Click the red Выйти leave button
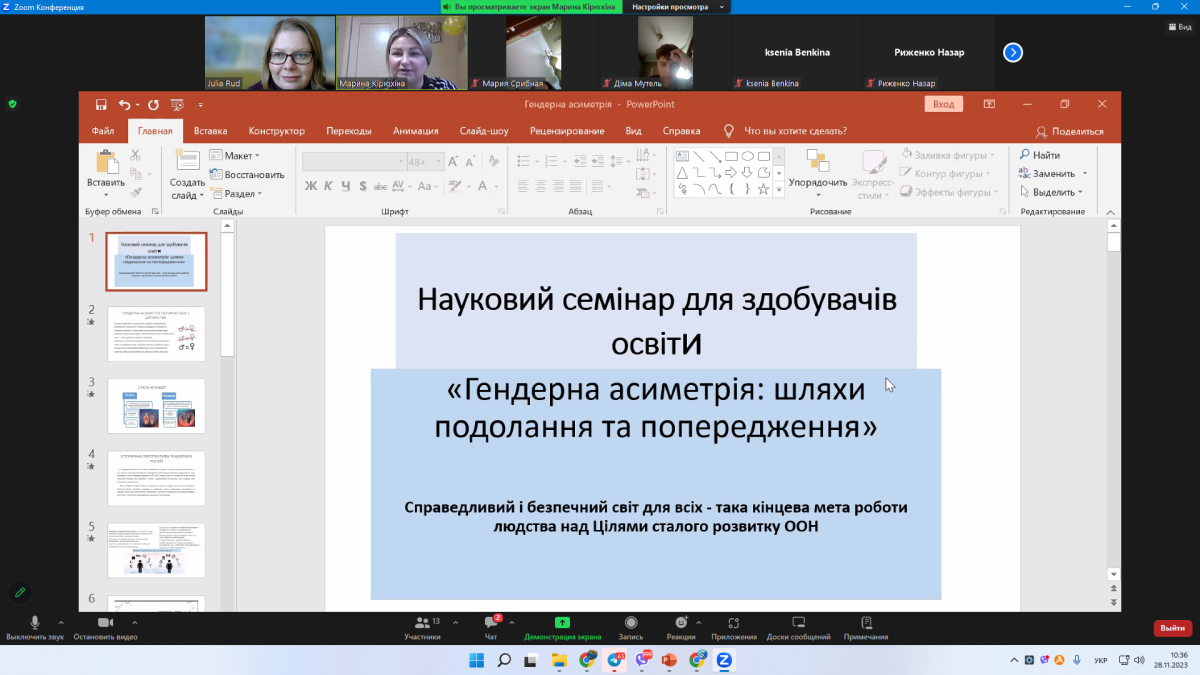 click(1172, 628)
